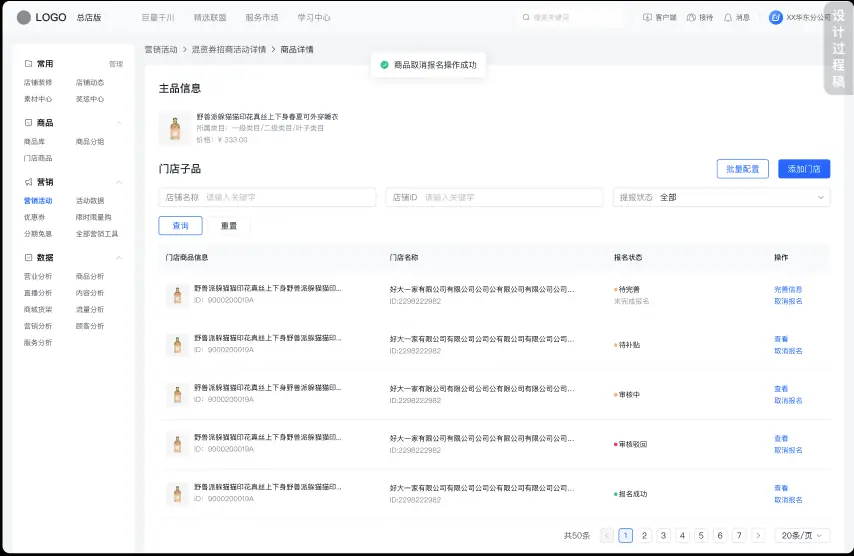
Task: Open 巨量千川 in top navigation
Action: pos(158,17)
